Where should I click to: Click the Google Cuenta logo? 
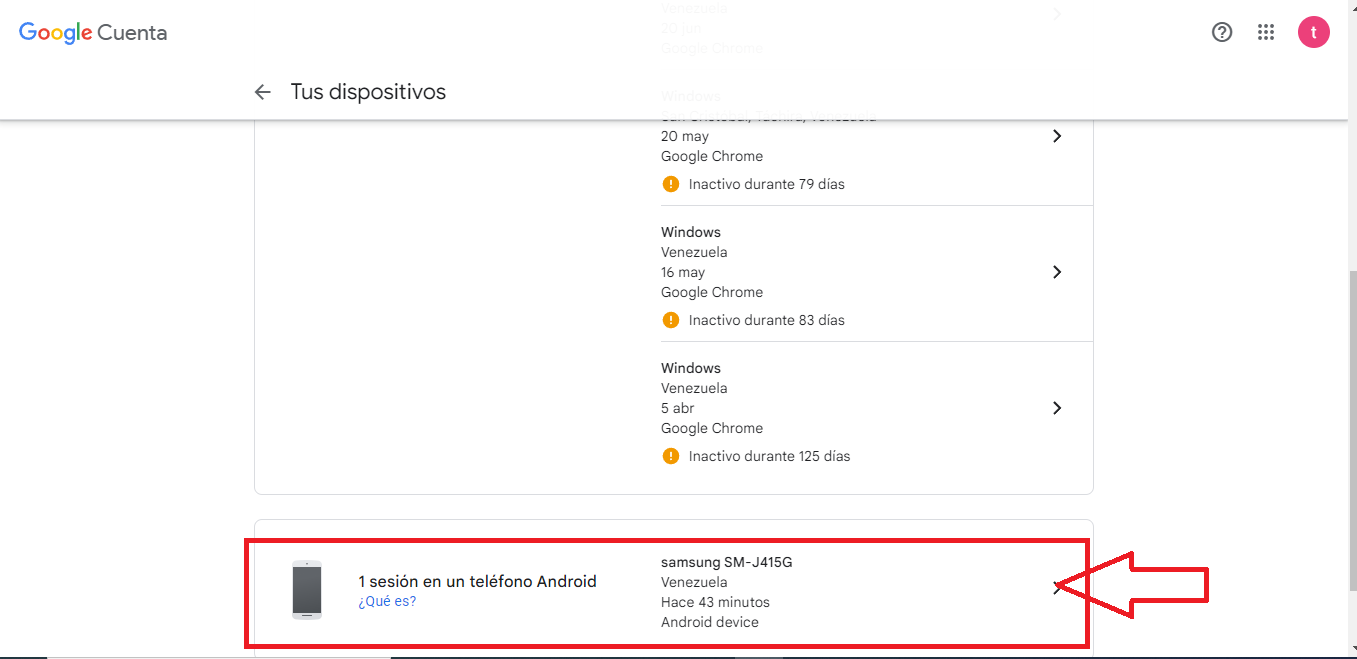coord(93,32)
